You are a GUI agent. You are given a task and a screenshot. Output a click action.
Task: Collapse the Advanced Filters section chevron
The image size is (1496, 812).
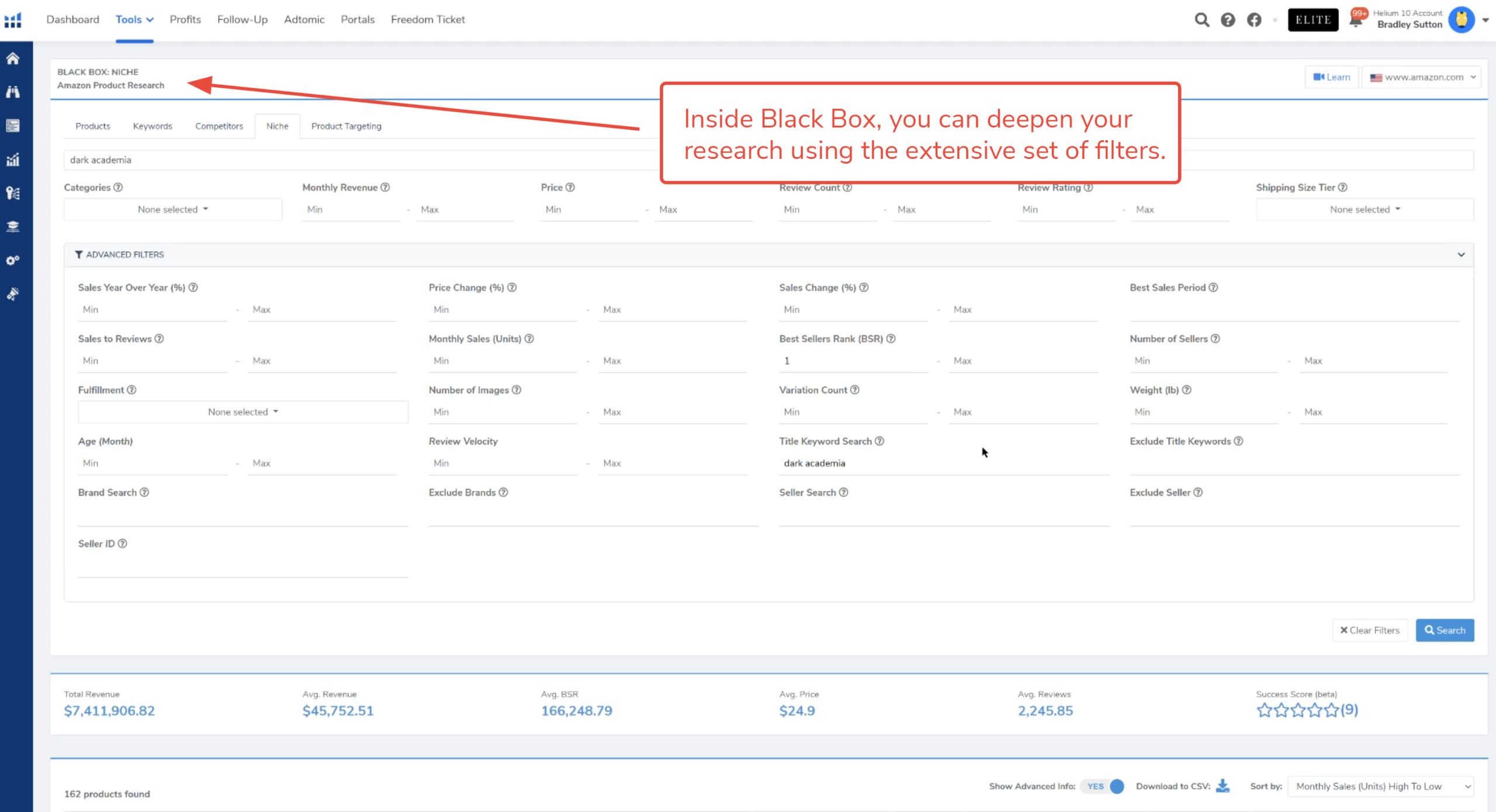coord(1461,255)
